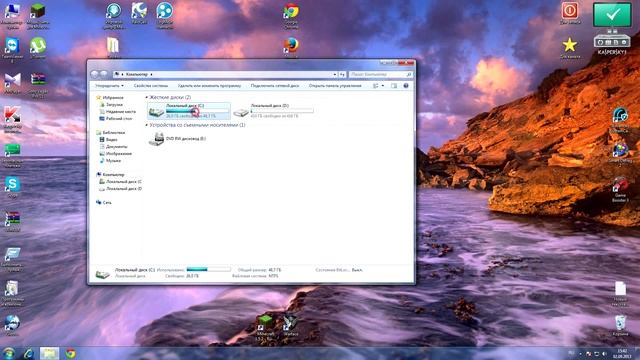Open the yellow star desktop icon
Image resolution: width=640 pixels, height=360 pixels.
point(570,45)
